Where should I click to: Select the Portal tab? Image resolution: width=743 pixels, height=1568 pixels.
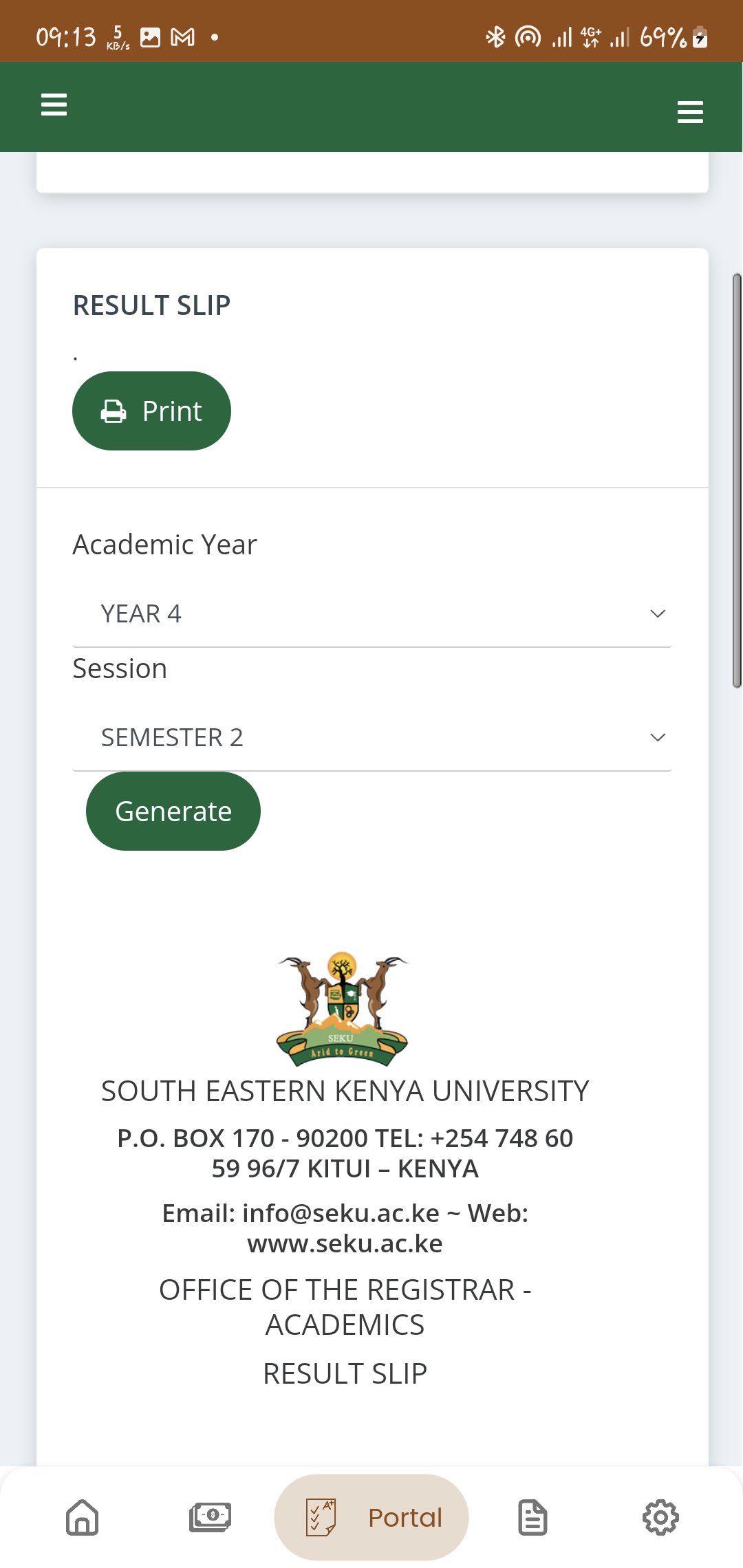371,1517
